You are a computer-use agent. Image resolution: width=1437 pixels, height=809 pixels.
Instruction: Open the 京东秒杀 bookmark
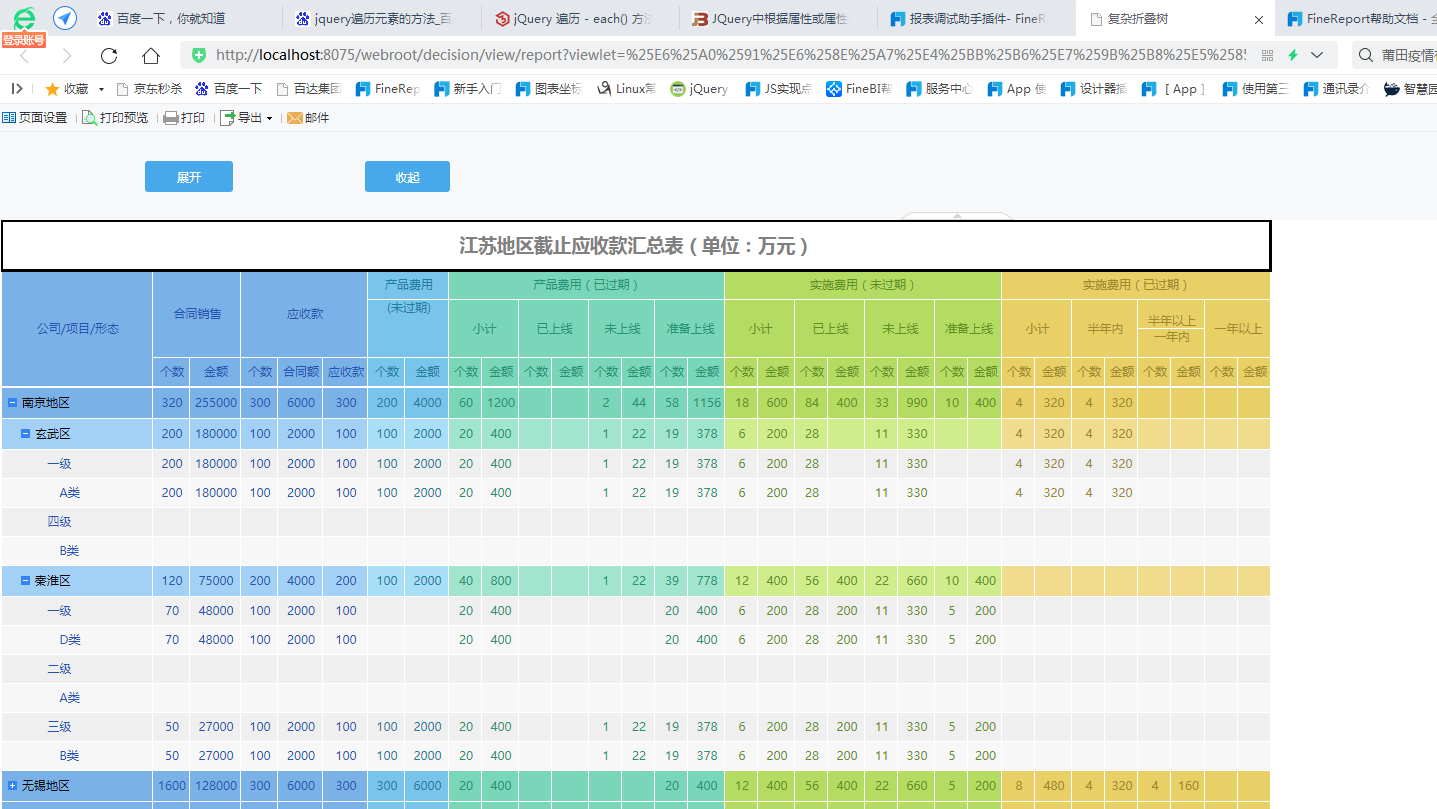pyautogui.click(x=149, y=89)
